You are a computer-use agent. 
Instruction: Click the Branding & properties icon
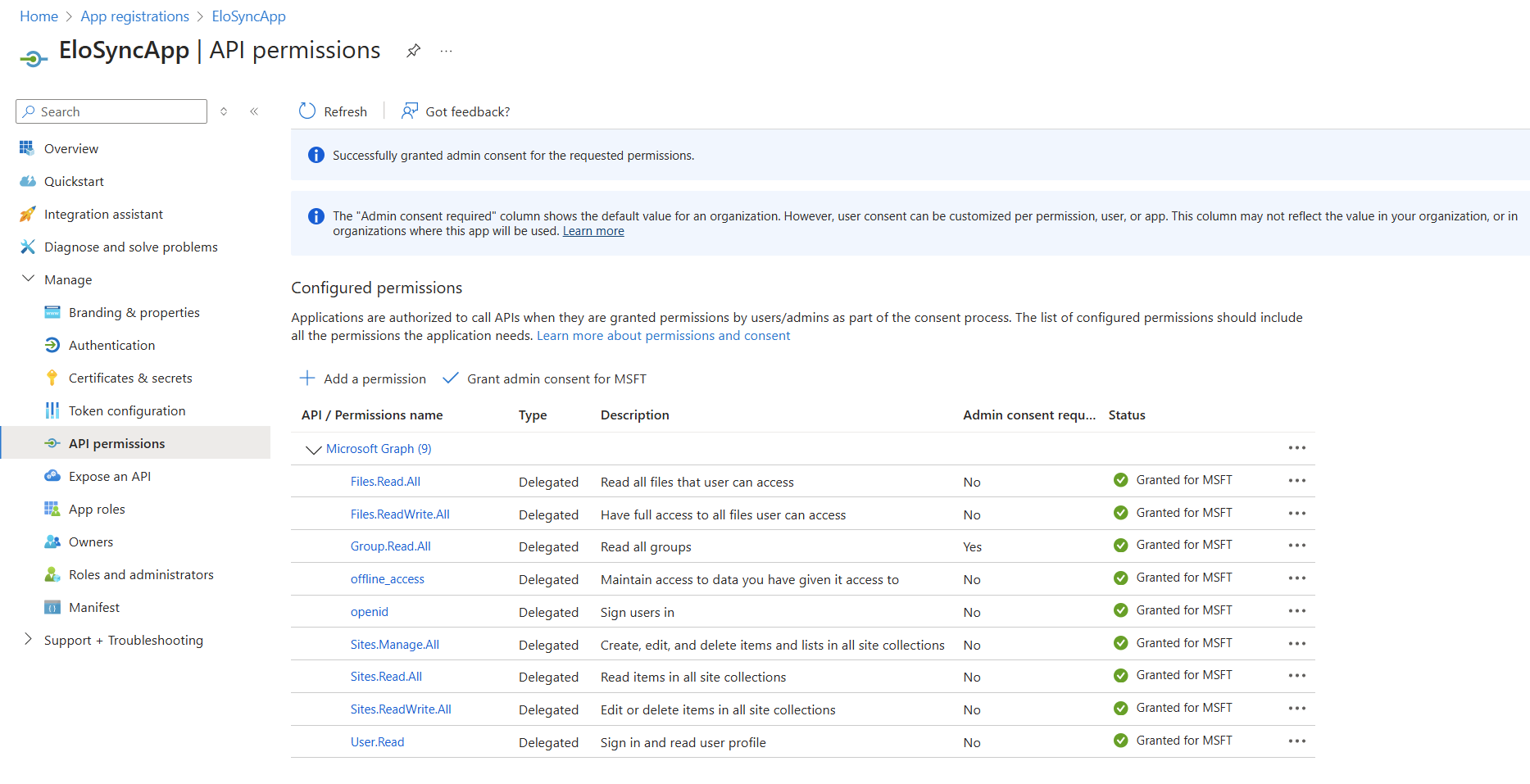52,312
